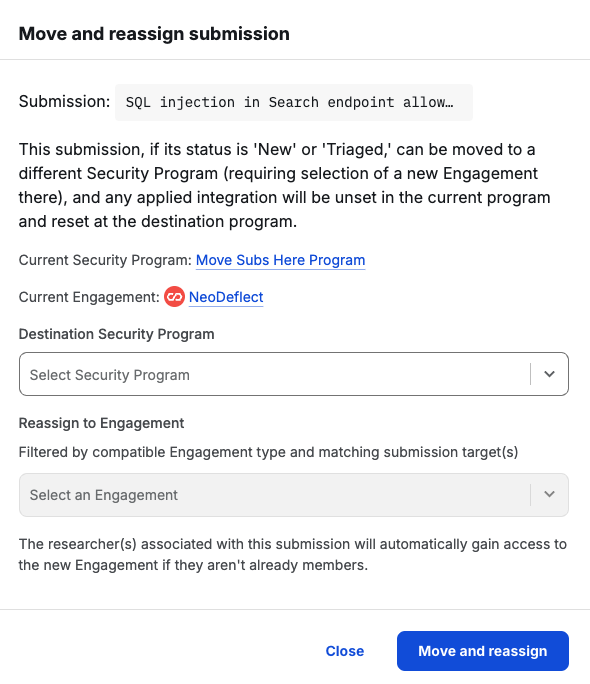Click the Reassign to Engagement label
This screenshot has height=684, width=590.
[102, 423]
